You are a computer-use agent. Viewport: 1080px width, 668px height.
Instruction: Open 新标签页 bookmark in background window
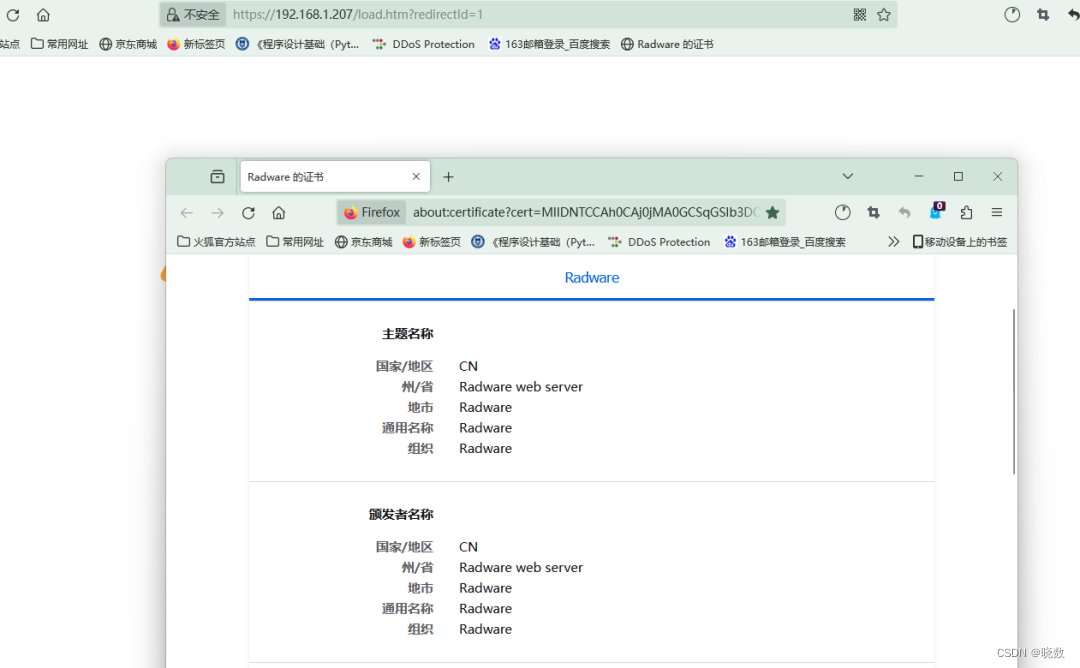pyautogui.click(x=196, y=44)
